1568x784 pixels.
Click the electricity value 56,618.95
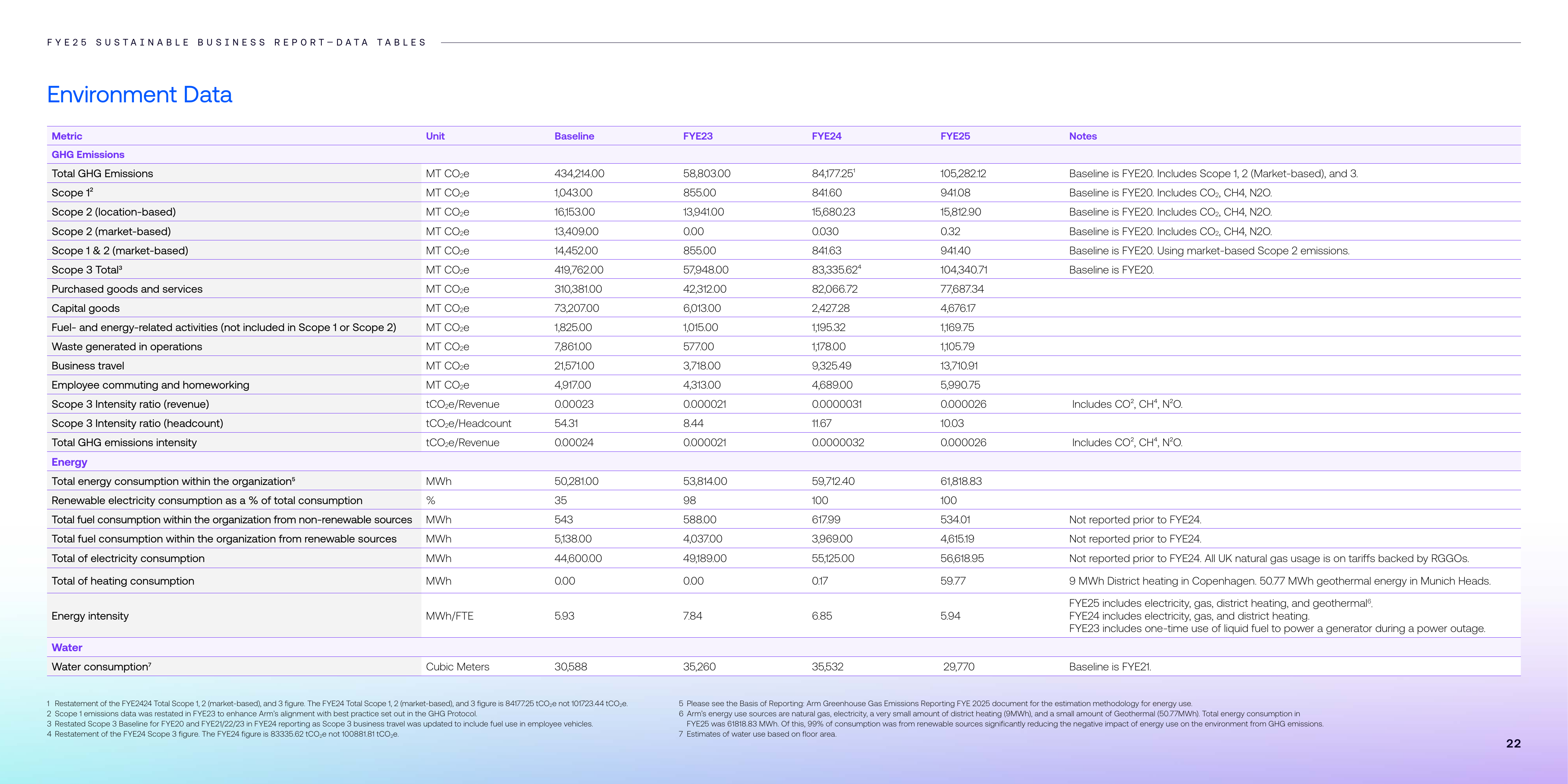(x=962, y=558)
